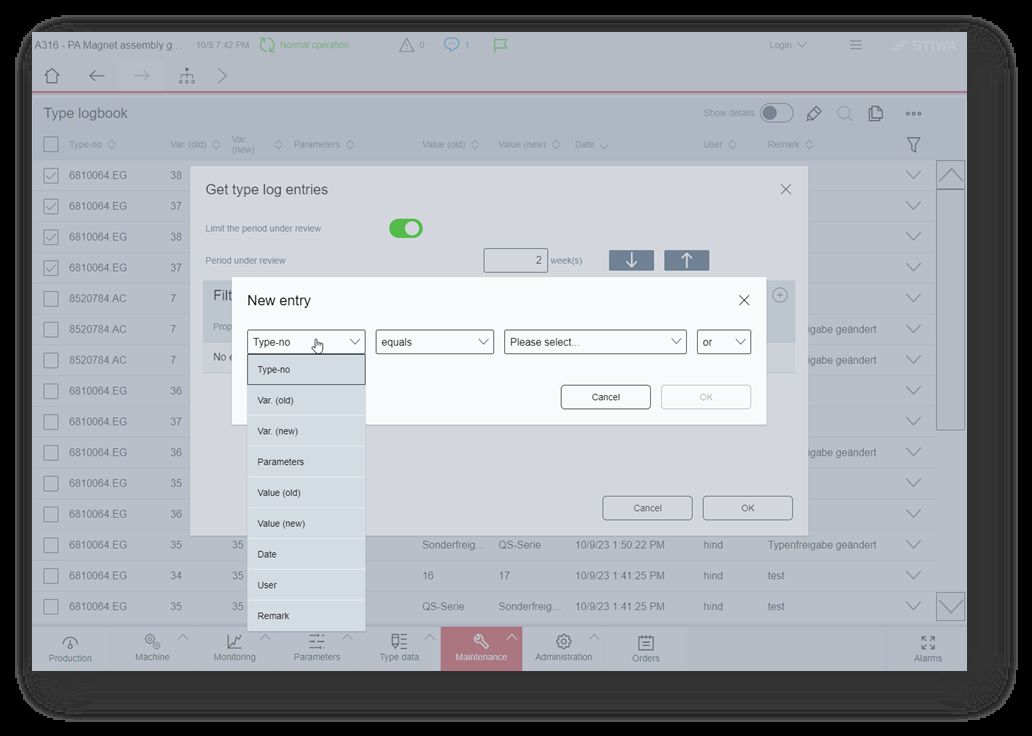
Task: Click the pencil edit icon in Type logbook
Action: pos(814,113)
